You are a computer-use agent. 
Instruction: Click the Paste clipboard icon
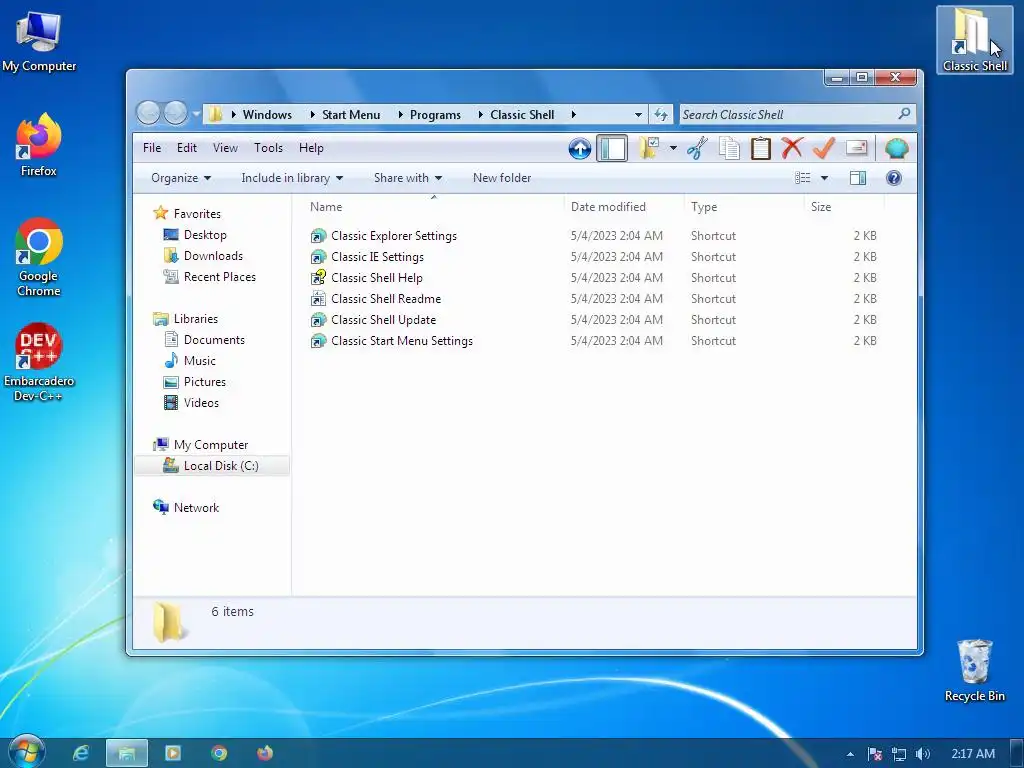point(760,148)
